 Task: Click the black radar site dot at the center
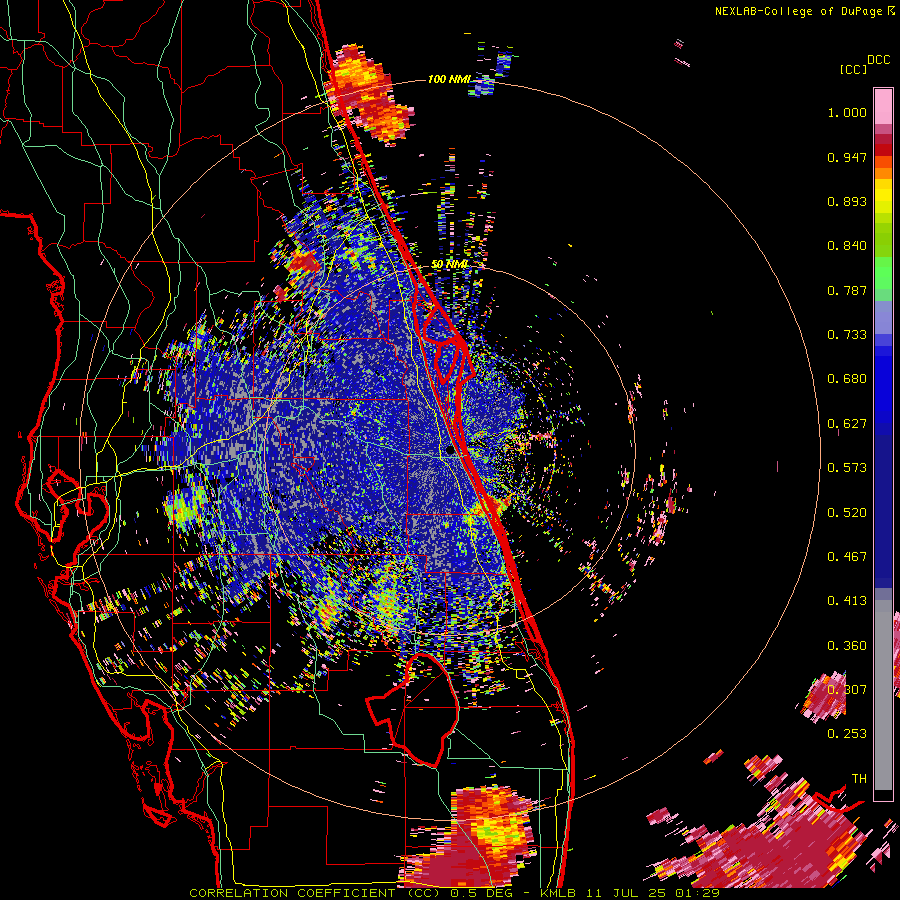451,451
